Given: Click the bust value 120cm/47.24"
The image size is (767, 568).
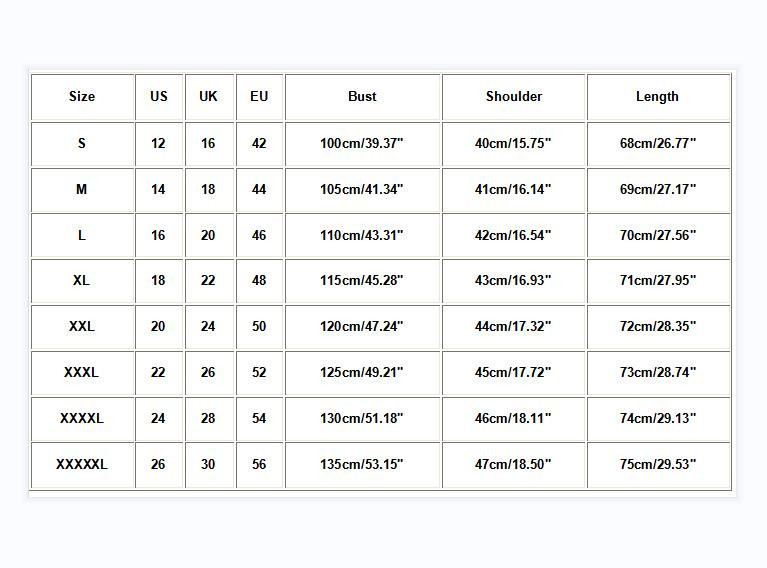Looking at the screenshot, I should click(x=362, y=326).
